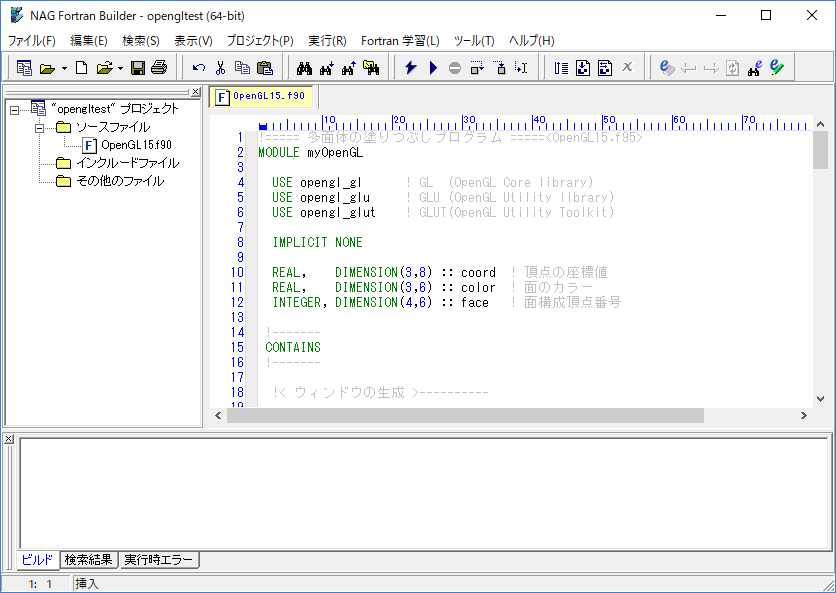Click the editor vertical scrollbar down arrow
Image resolution: width=836 pixels, height=593 pixels.
click(x=820, y=398)
